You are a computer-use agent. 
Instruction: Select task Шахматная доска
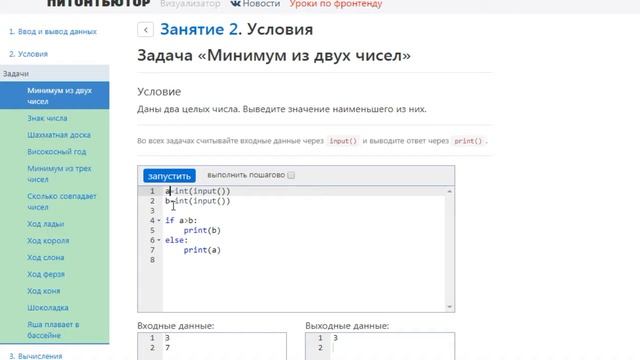(x=59, y=135)
